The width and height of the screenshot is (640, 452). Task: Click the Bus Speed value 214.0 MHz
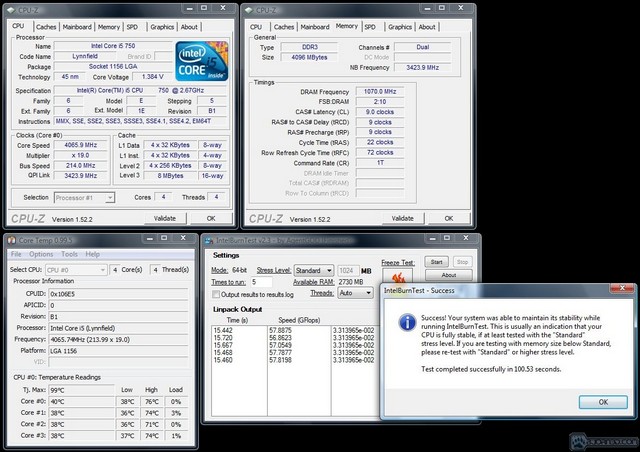pyautogui.click(x=81, y=165)
